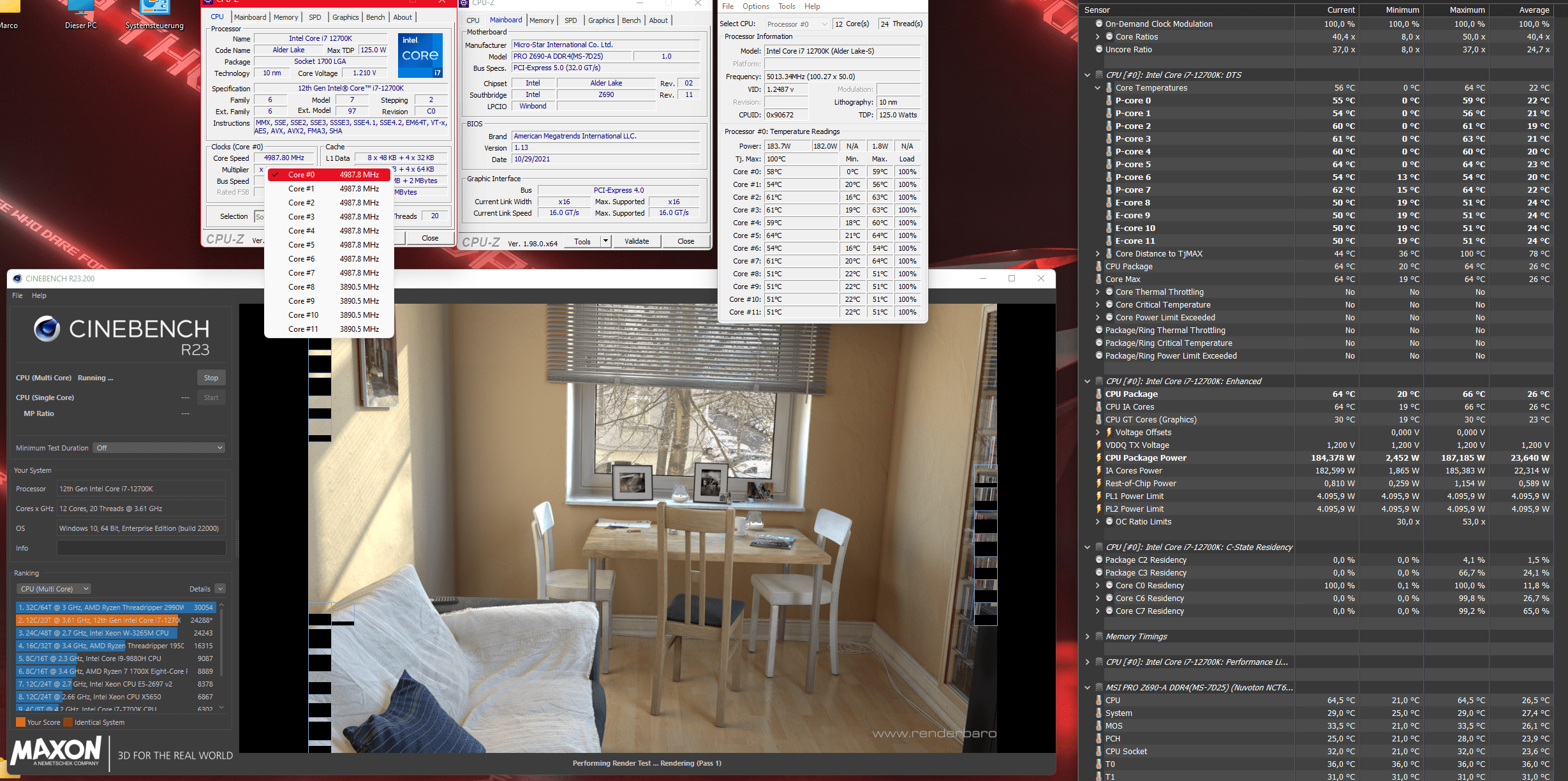Select Core #11 in the CPU-Z clock menu
This screenshot has width=1568, height=781.
[329, 329]
